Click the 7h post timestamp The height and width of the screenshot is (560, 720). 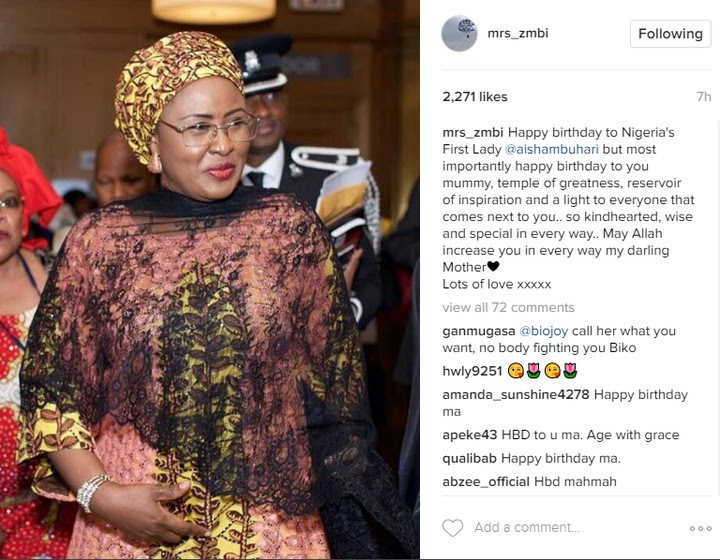click(x=703, y=97)
